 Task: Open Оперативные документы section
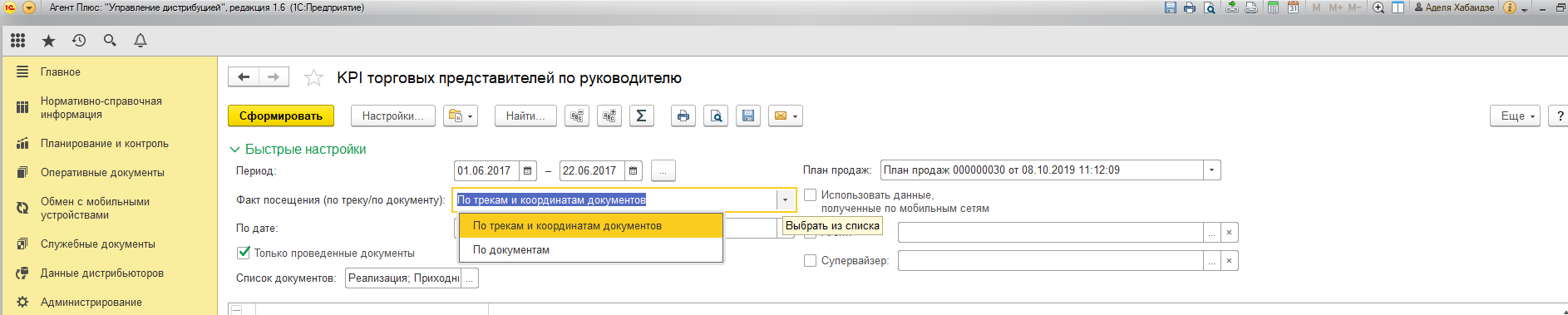point(108,173)
